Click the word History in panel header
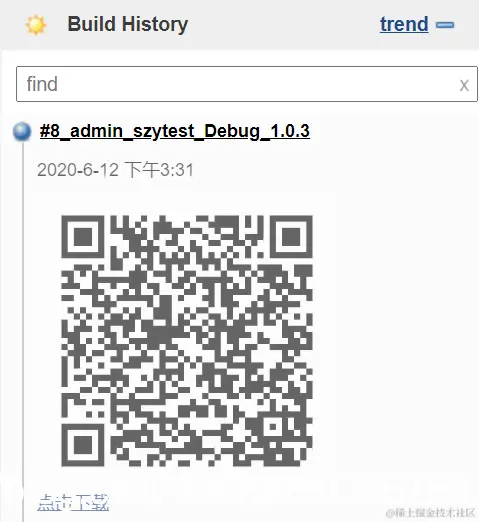Image resolution: width=479 pixels, height=522 pixels. 155,24
